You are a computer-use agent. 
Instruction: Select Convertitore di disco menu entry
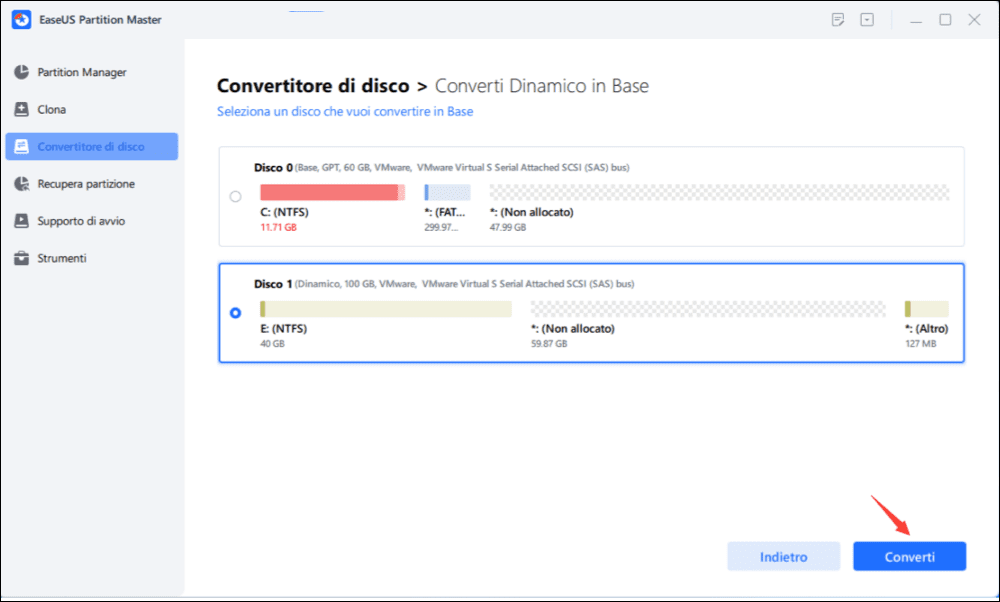click(x=92, y=146)
